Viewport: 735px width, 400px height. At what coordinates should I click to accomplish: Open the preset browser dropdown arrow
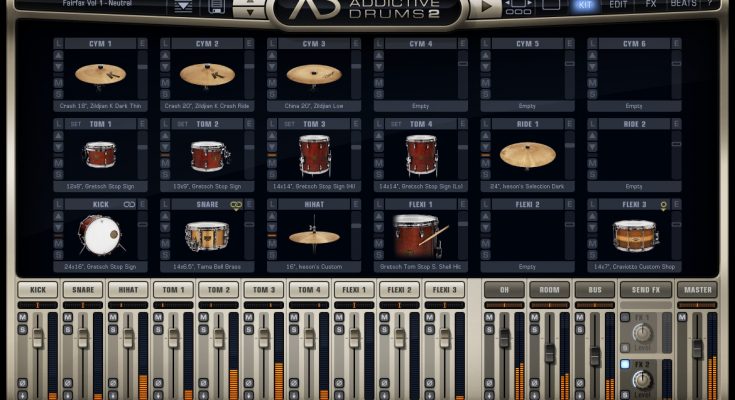pyautogui.click(x=183, y=7)
